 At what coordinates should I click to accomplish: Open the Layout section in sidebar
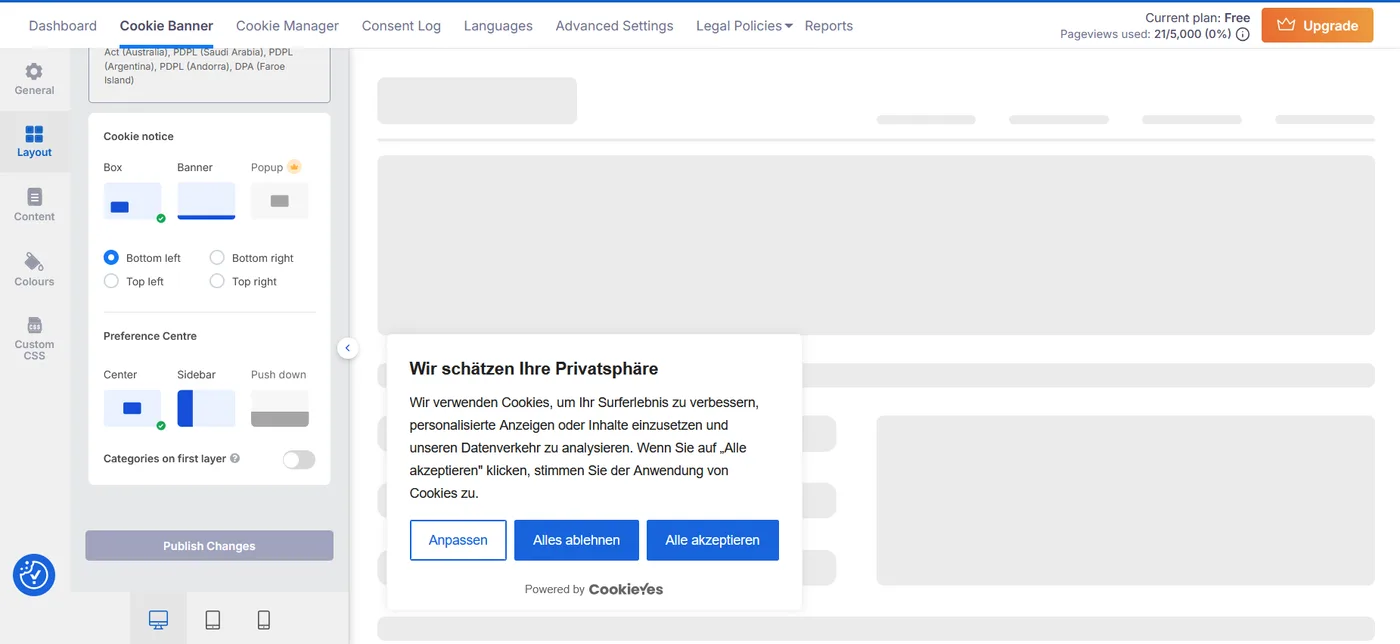pyautogui.click(x=34, y=141)
